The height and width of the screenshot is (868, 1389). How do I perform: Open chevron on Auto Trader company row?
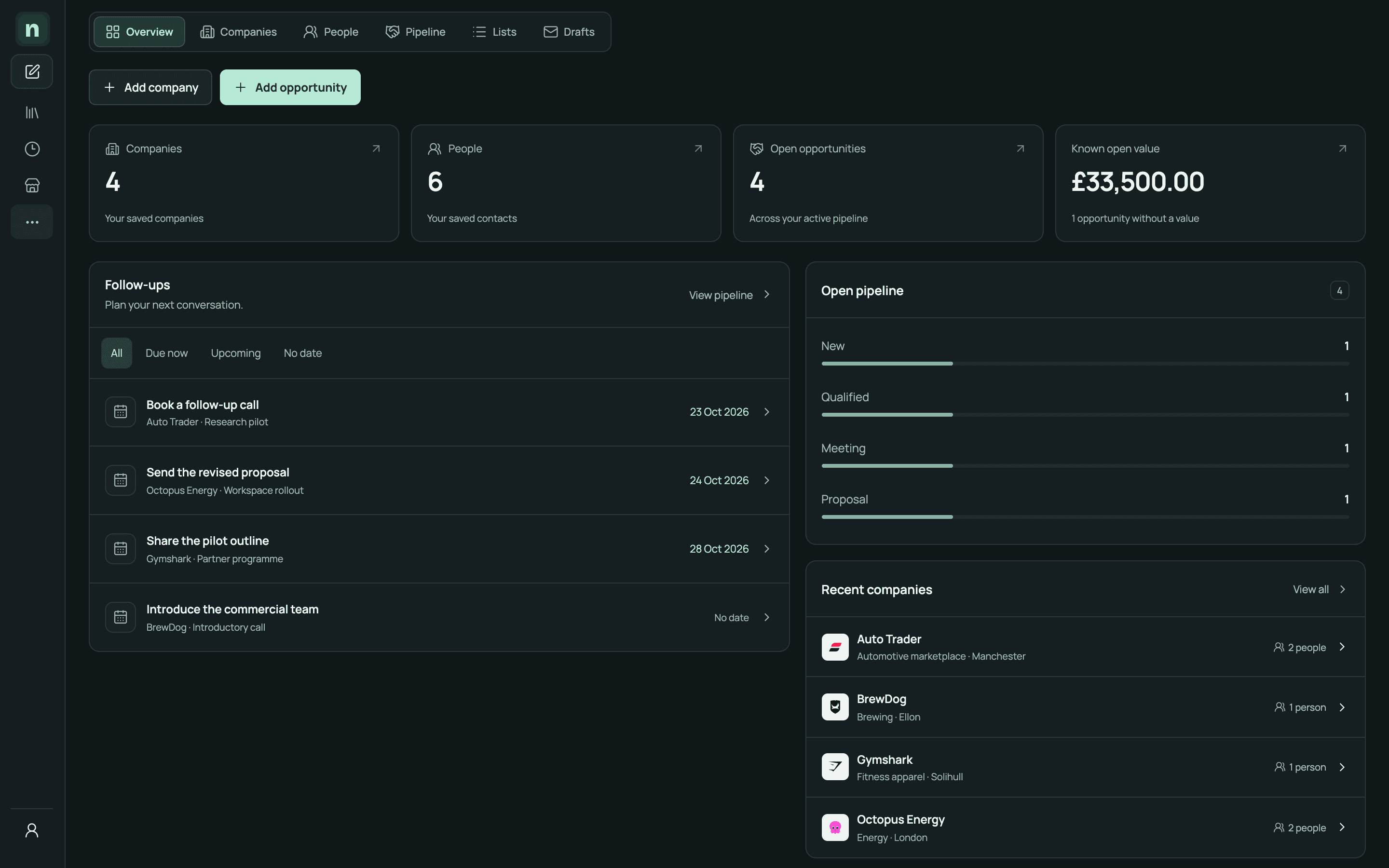coord(1342,647)
